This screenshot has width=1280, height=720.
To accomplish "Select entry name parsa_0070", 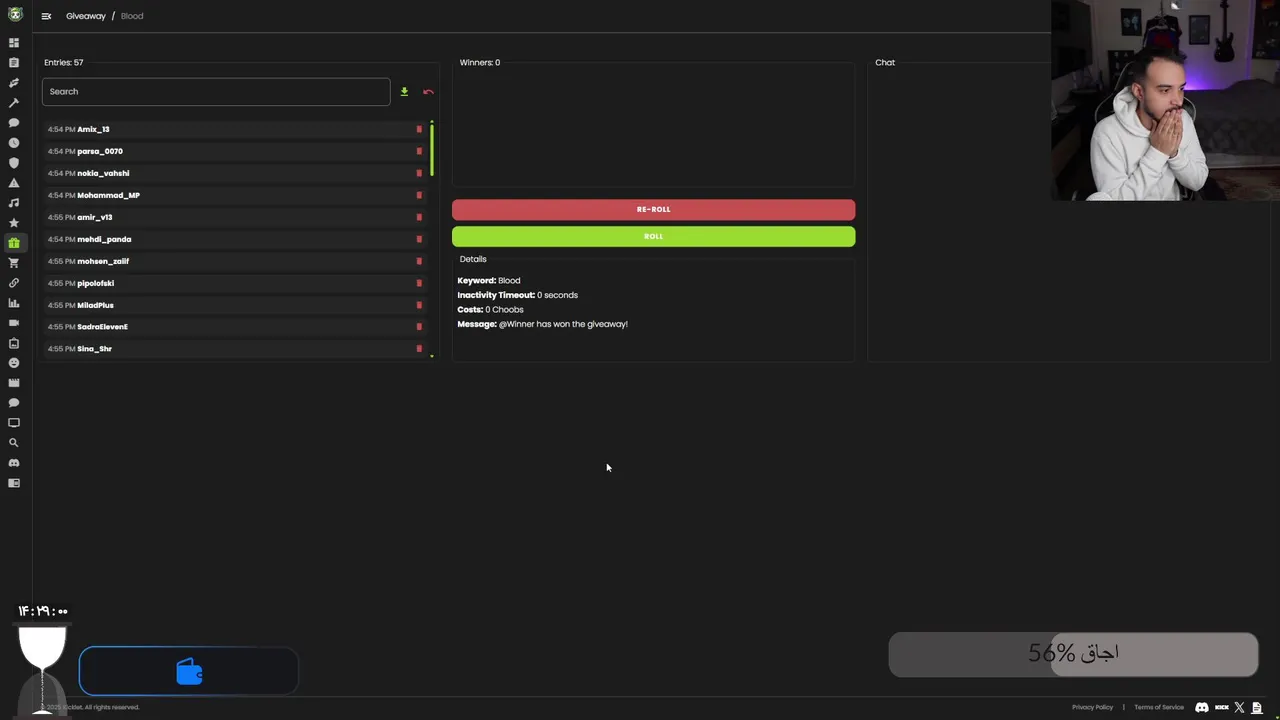I will tap(100, 151).
